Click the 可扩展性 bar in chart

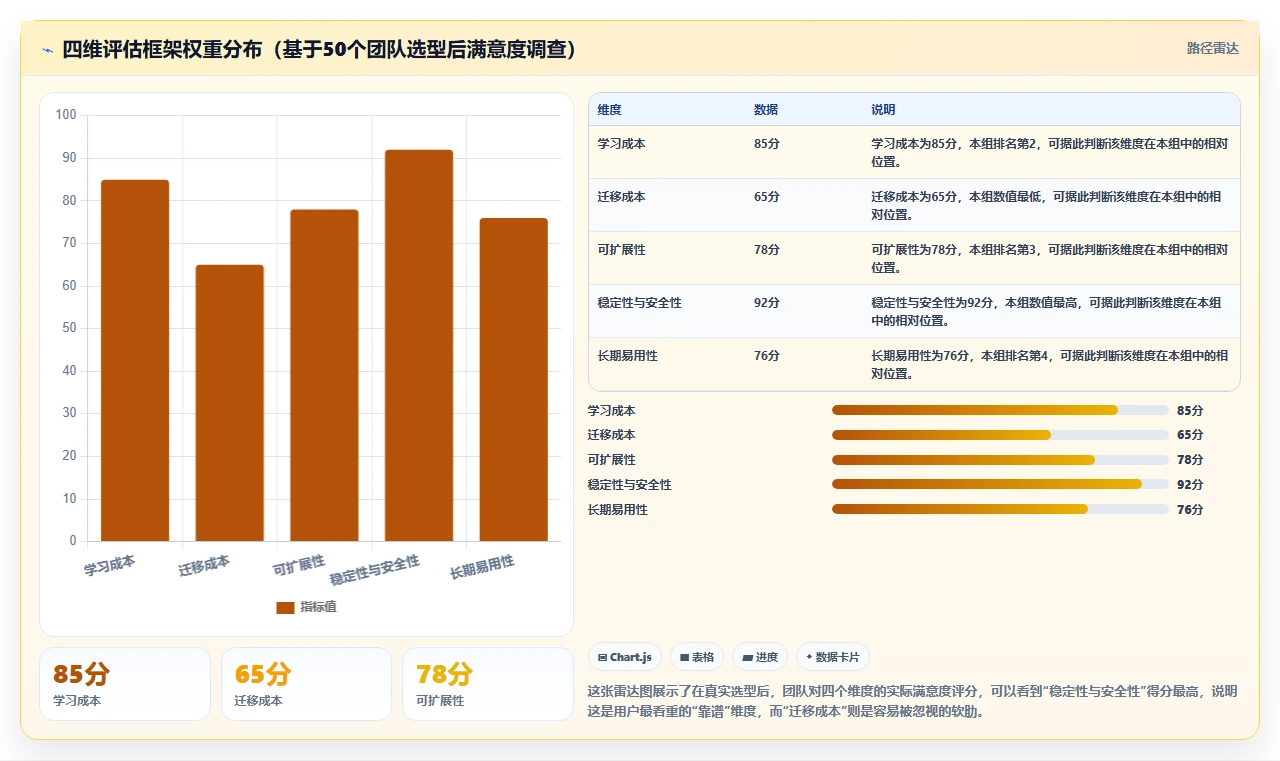pos(324,376)
